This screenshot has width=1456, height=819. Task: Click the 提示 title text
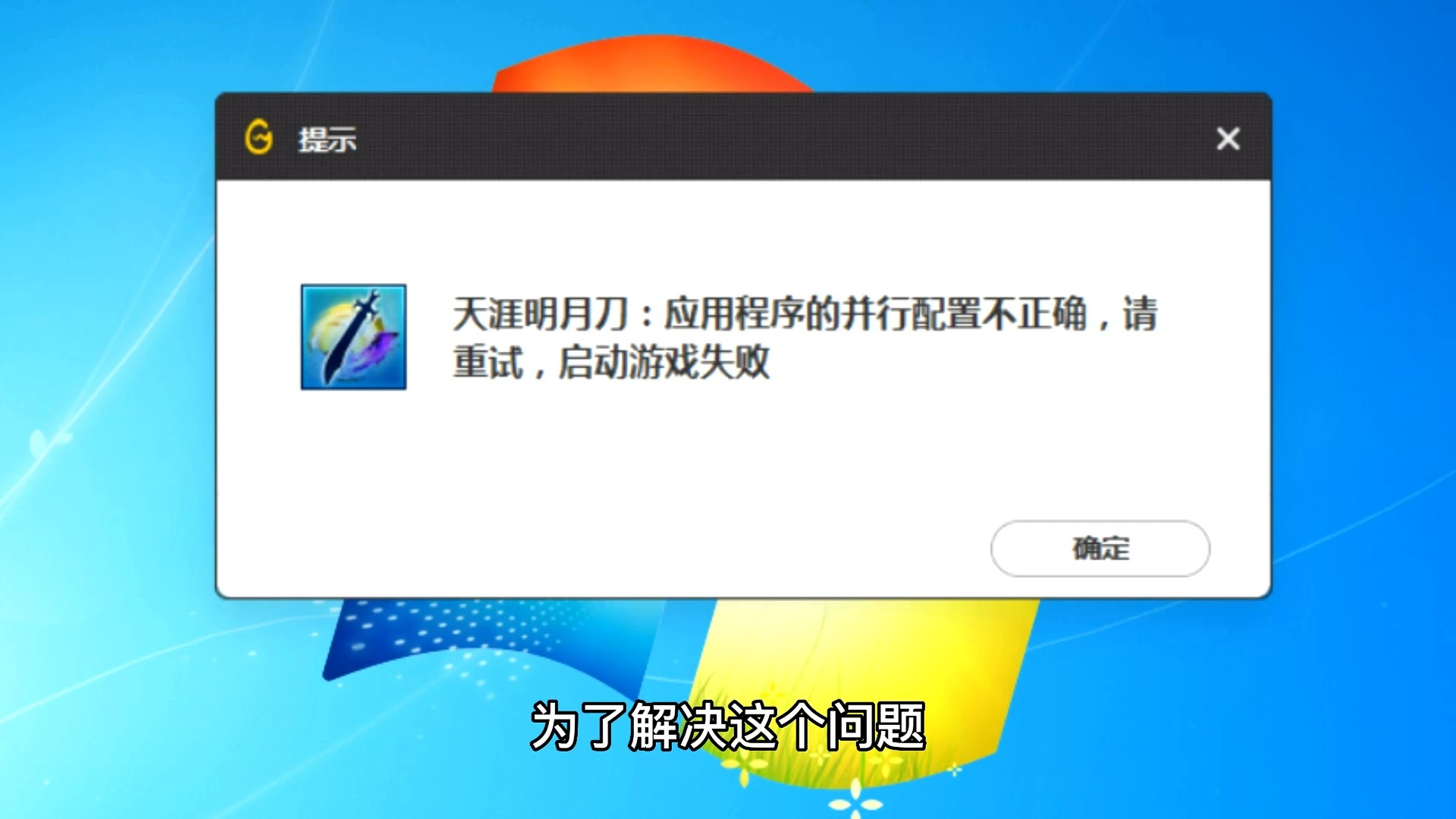click(327, 140)
